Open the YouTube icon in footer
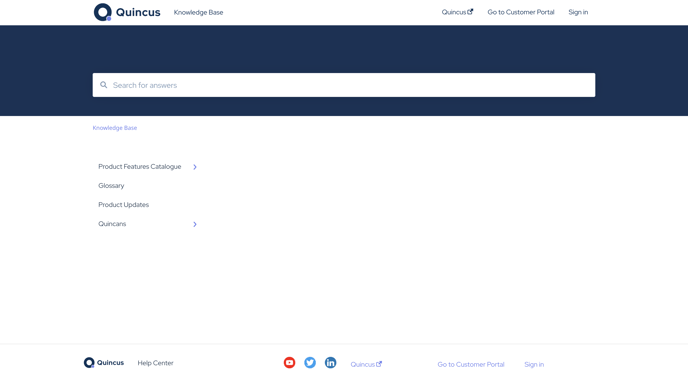The width and height of the screenshot is (688, 391). [289, 363]
